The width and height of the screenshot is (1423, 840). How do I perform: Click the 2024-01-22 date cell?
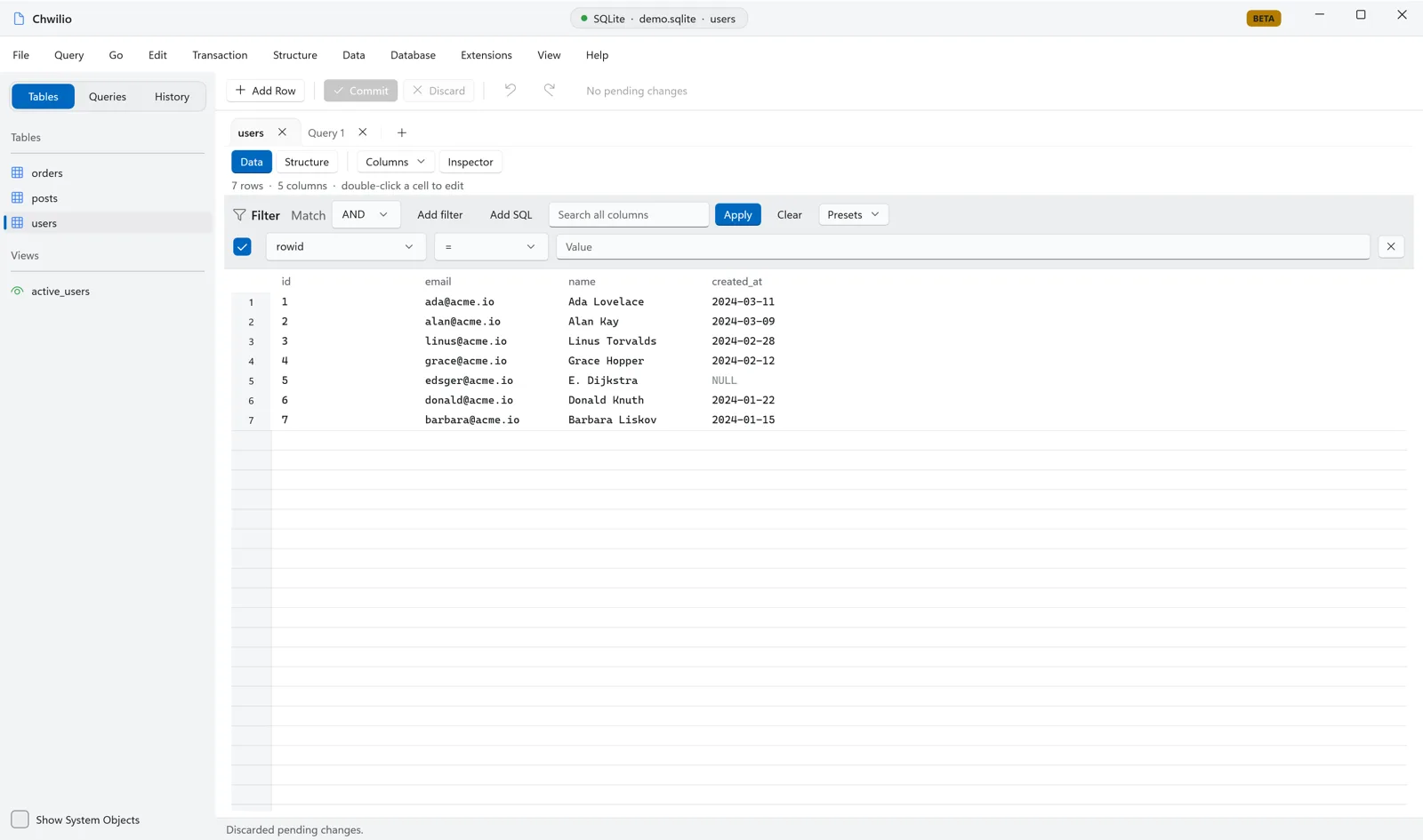click(x=743, y=400)
